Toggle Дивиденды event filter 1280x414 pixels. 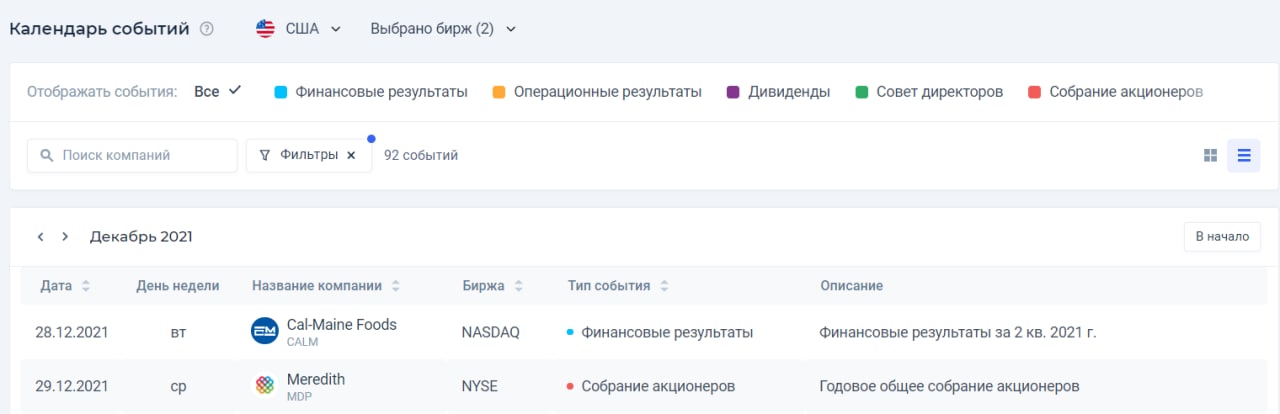pyautogui.click(x=778, y=92)
